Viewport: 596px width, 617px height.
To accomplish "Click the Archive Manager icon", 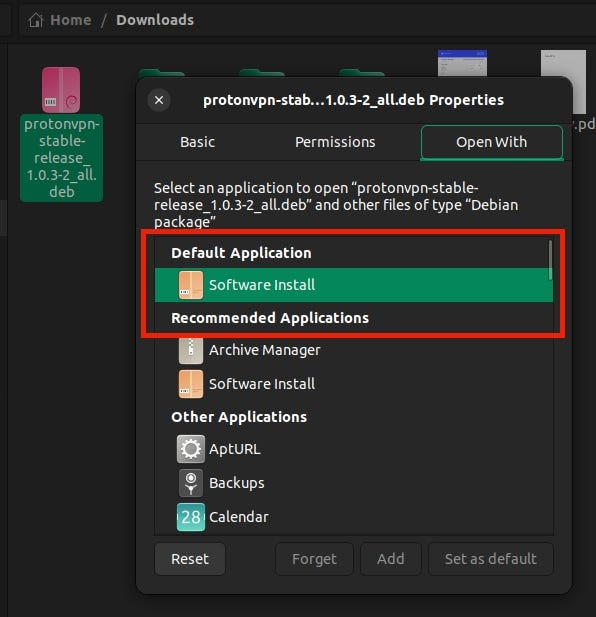I will pyautogui.click(x=191, y=350).
